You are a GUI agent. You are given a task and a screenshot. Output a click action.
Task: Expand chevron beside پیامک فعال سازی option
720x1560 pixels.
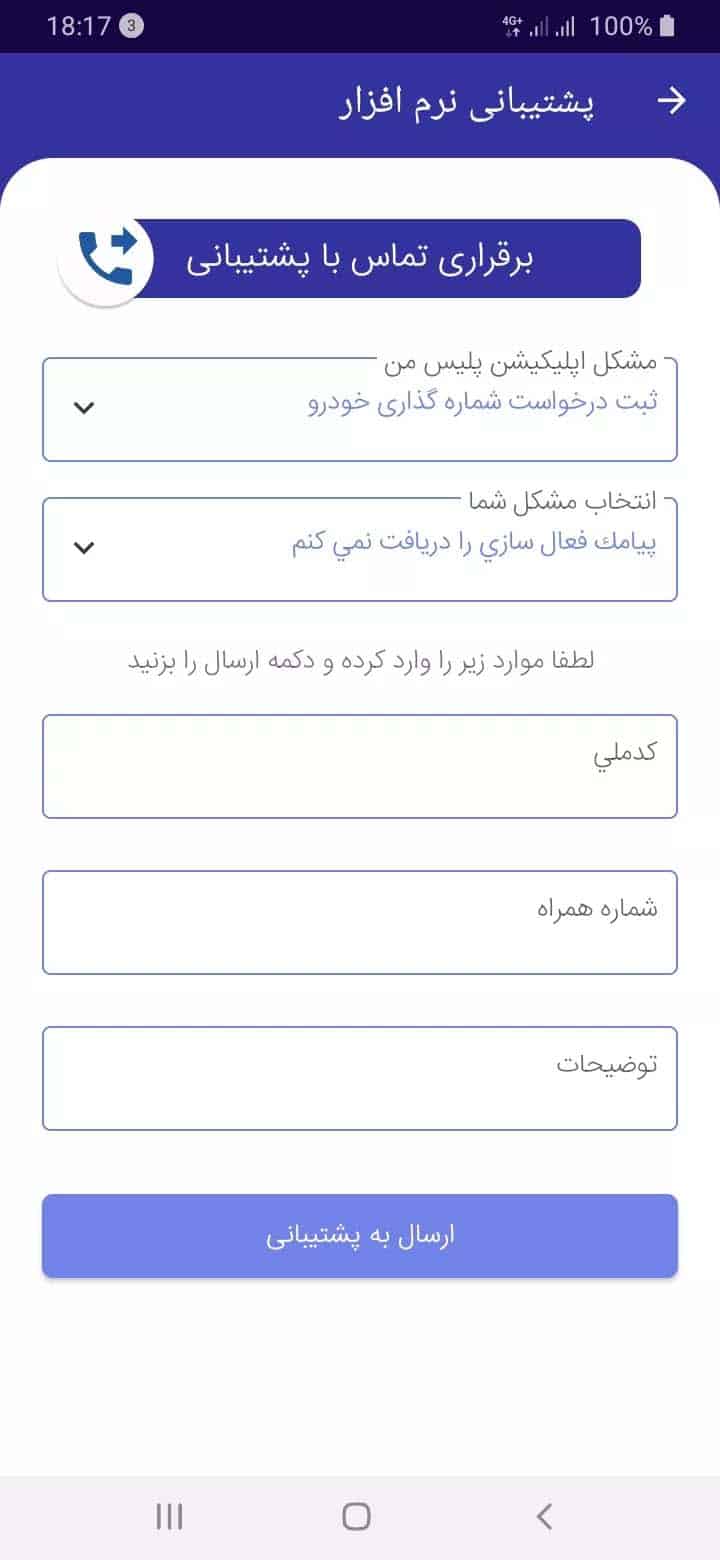point(85,547)
